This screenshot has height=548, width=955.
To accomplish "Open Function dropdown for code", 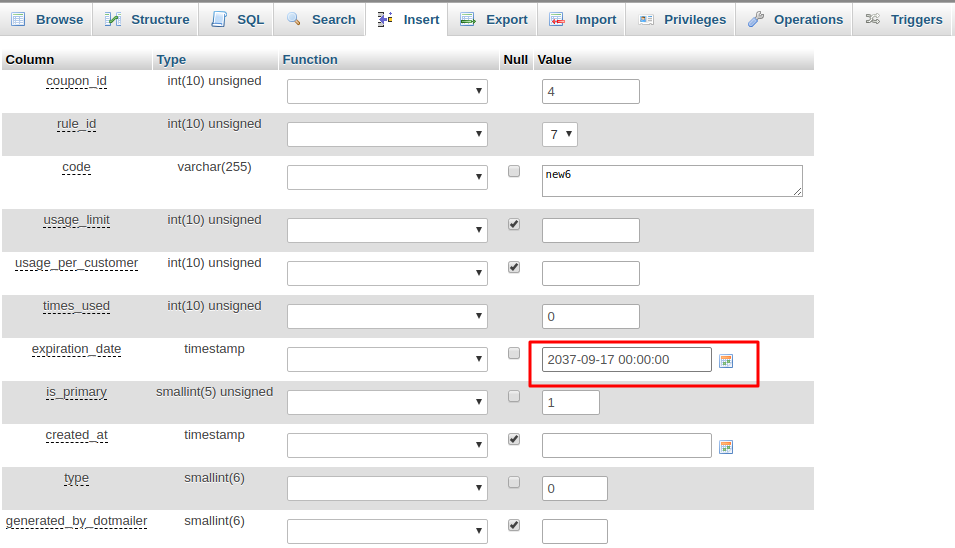I will tap(387, 177).
